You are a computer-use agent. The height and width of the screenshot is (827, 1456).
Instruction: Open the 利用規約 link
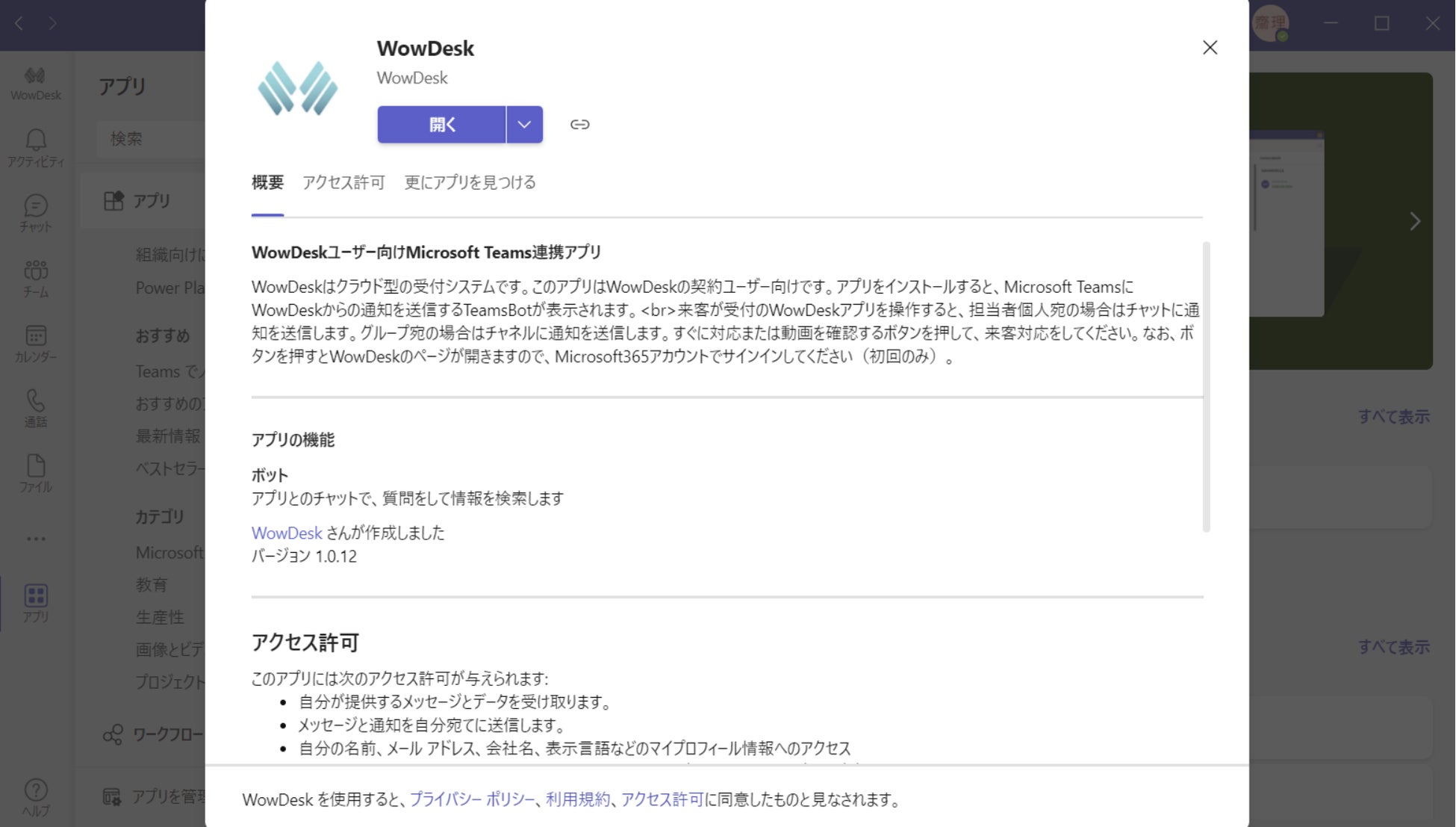(x=578, y=800)
